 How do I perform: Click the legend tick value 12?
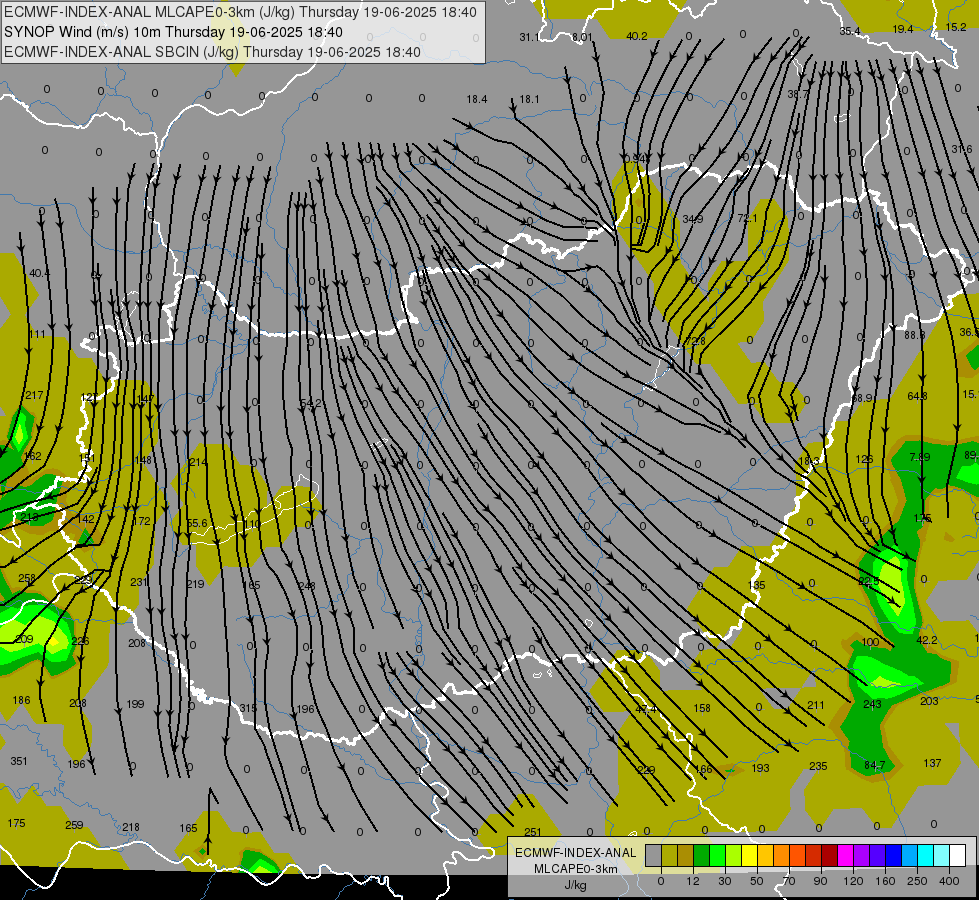(693, 881)
